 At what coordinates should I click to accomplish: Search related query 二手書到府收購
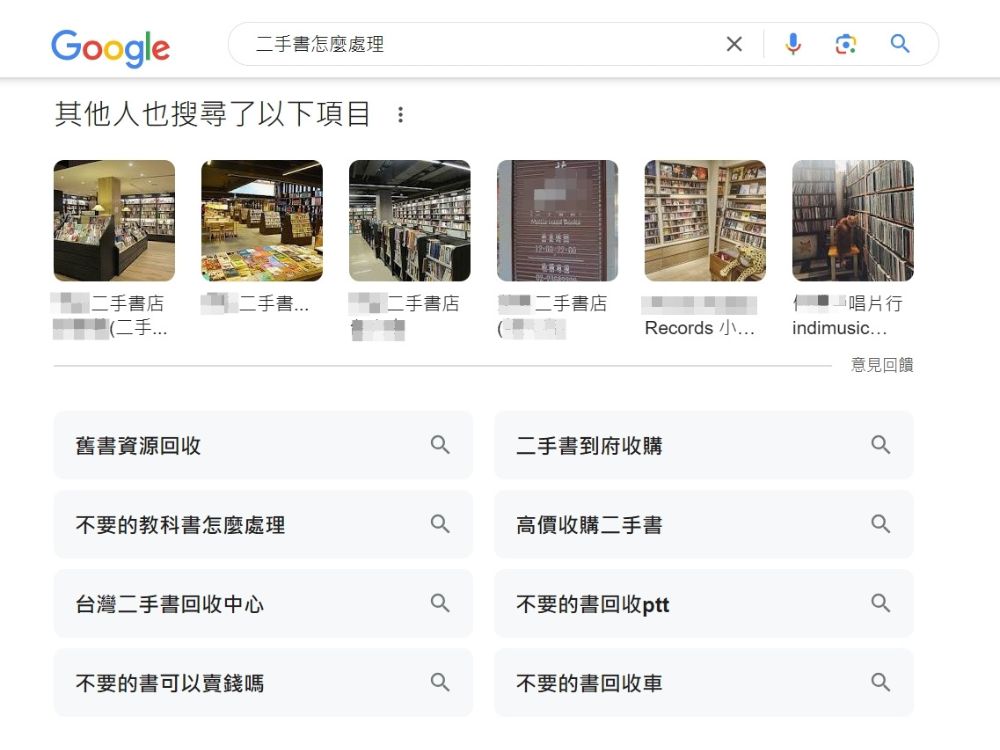pos(704,445)
